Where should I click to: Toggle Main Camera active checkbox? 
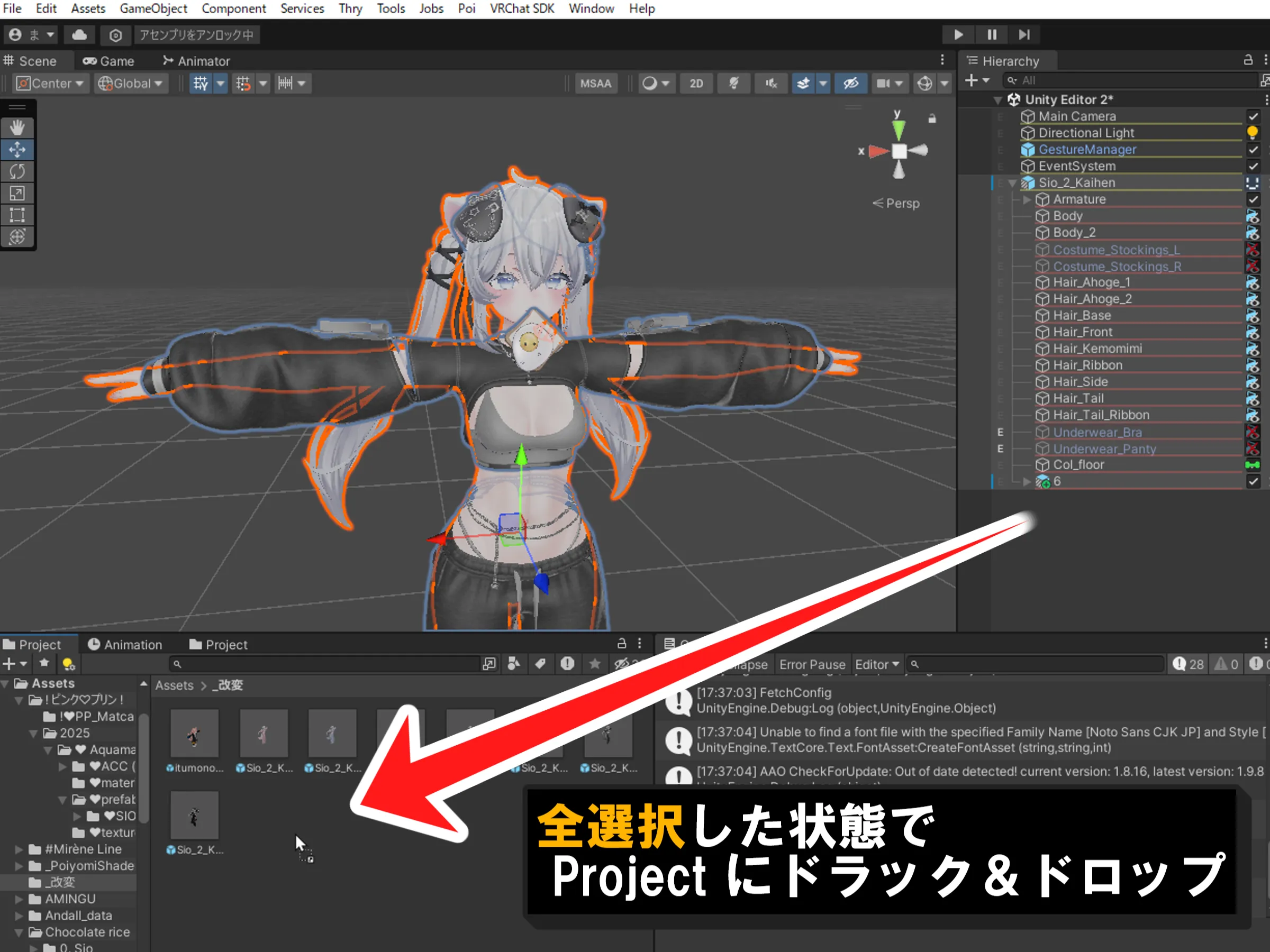[1253, 116]
